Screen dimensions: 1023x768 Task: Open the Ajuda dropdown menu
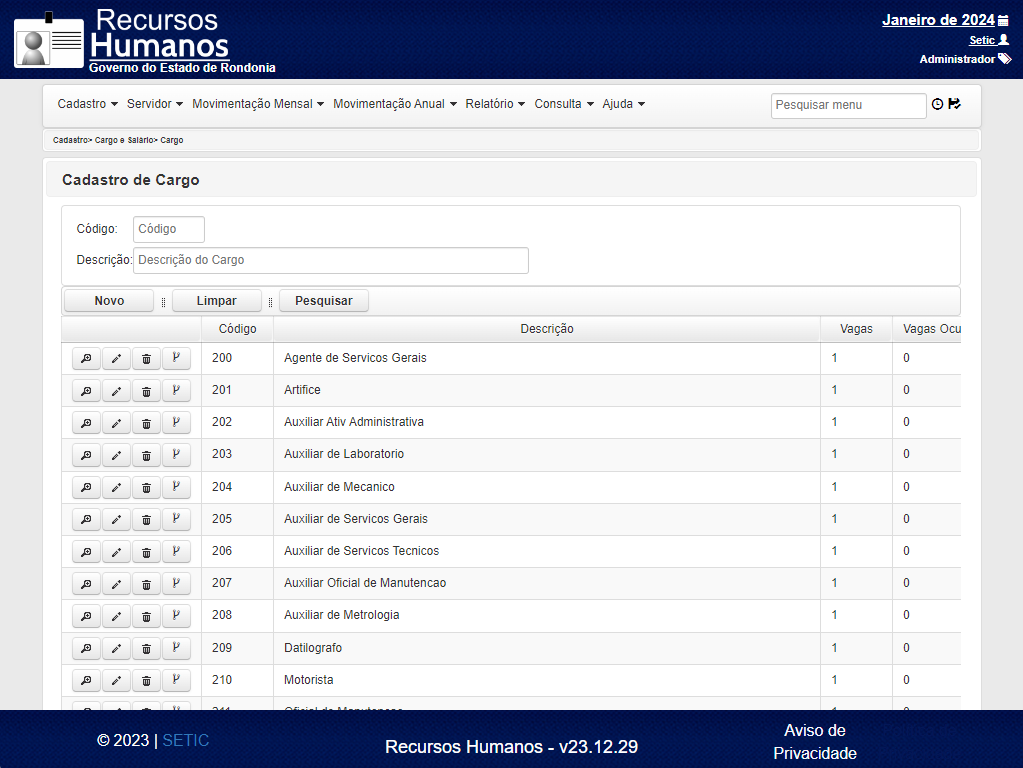pyautogui.click(x=623, y=104)
